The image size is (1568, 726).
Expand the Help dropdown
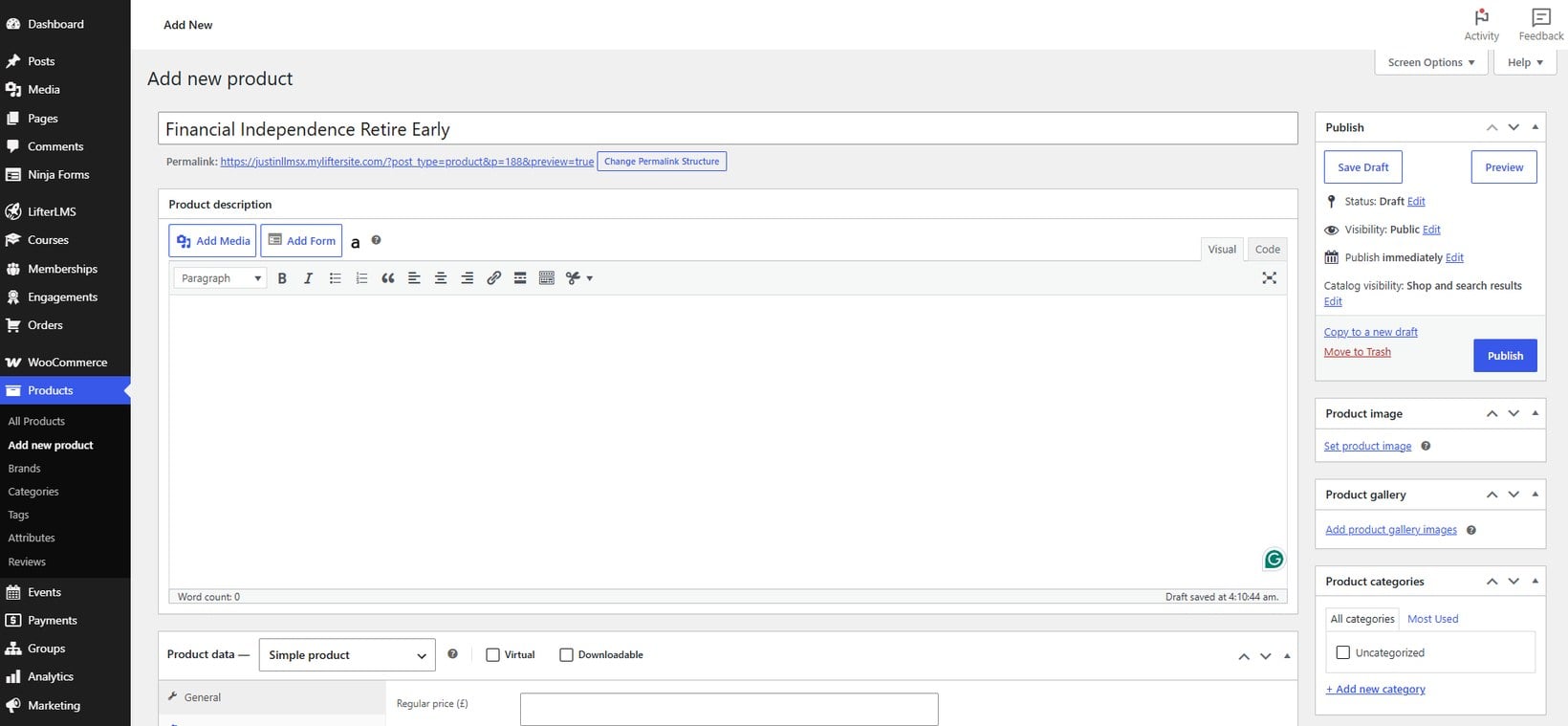[1525, 62]
